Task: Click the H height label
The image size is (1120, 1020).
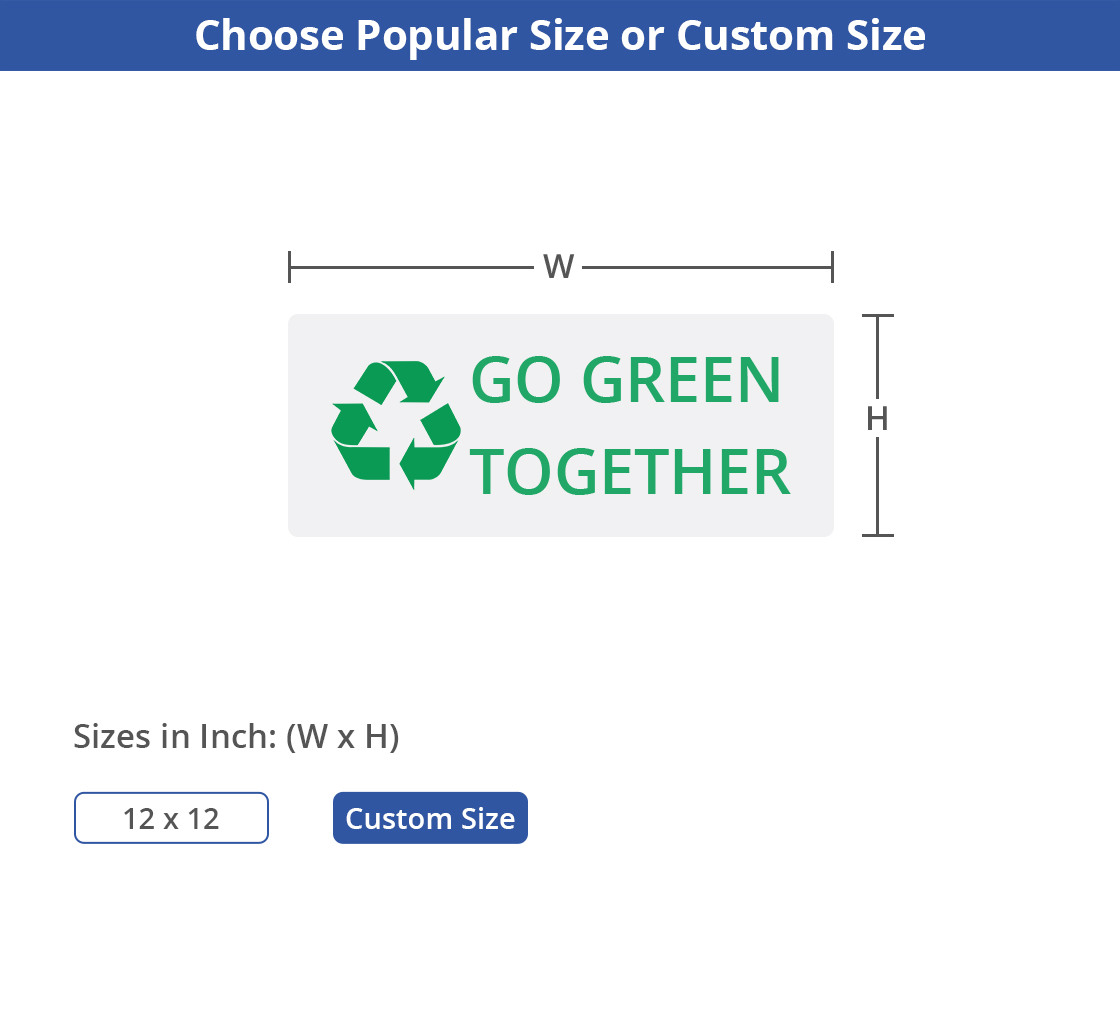Action: (x=877, y=420)
